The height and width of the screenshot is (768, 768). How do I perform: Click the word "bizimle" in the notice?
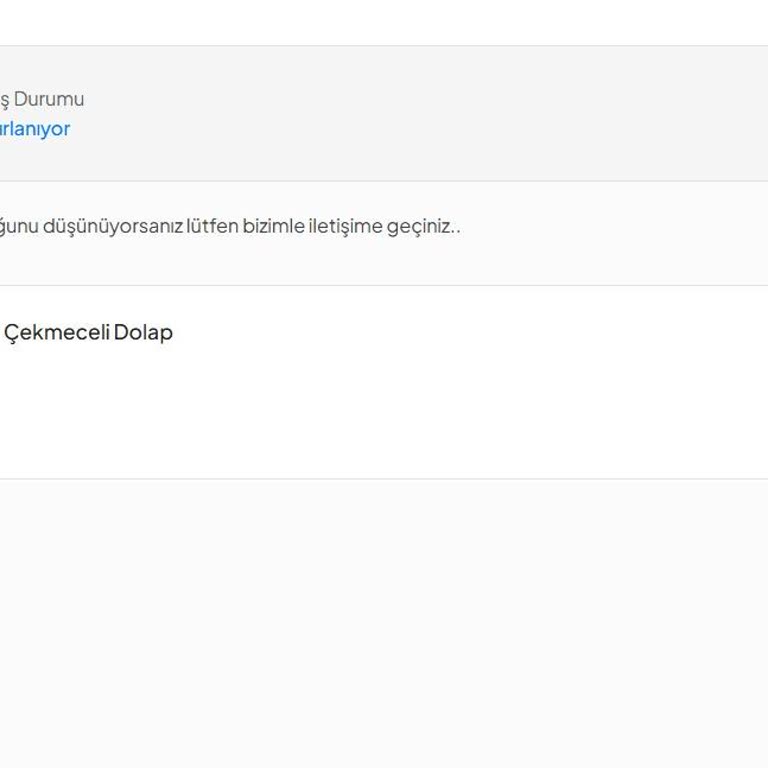pyautogui.click(x=272, y=226)
